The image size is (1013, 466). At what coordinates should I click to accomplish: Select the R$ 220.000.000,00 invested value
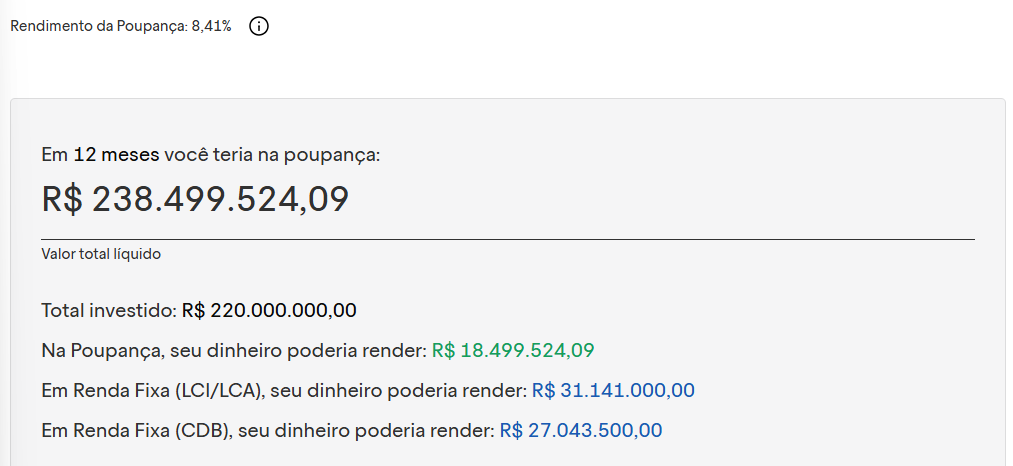click(269, 310)
